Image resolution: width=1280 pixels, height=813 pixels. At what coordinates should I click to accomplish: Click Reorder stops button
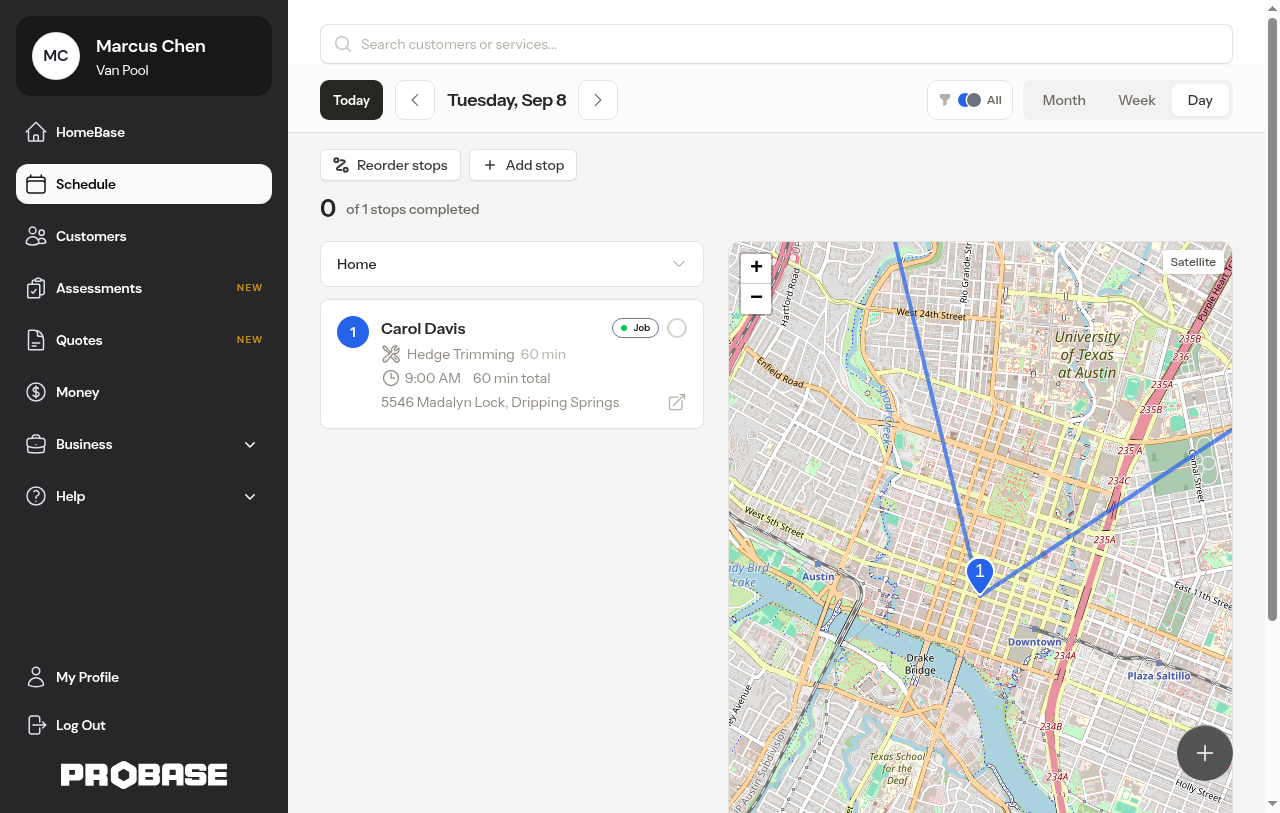coord(391,165)
